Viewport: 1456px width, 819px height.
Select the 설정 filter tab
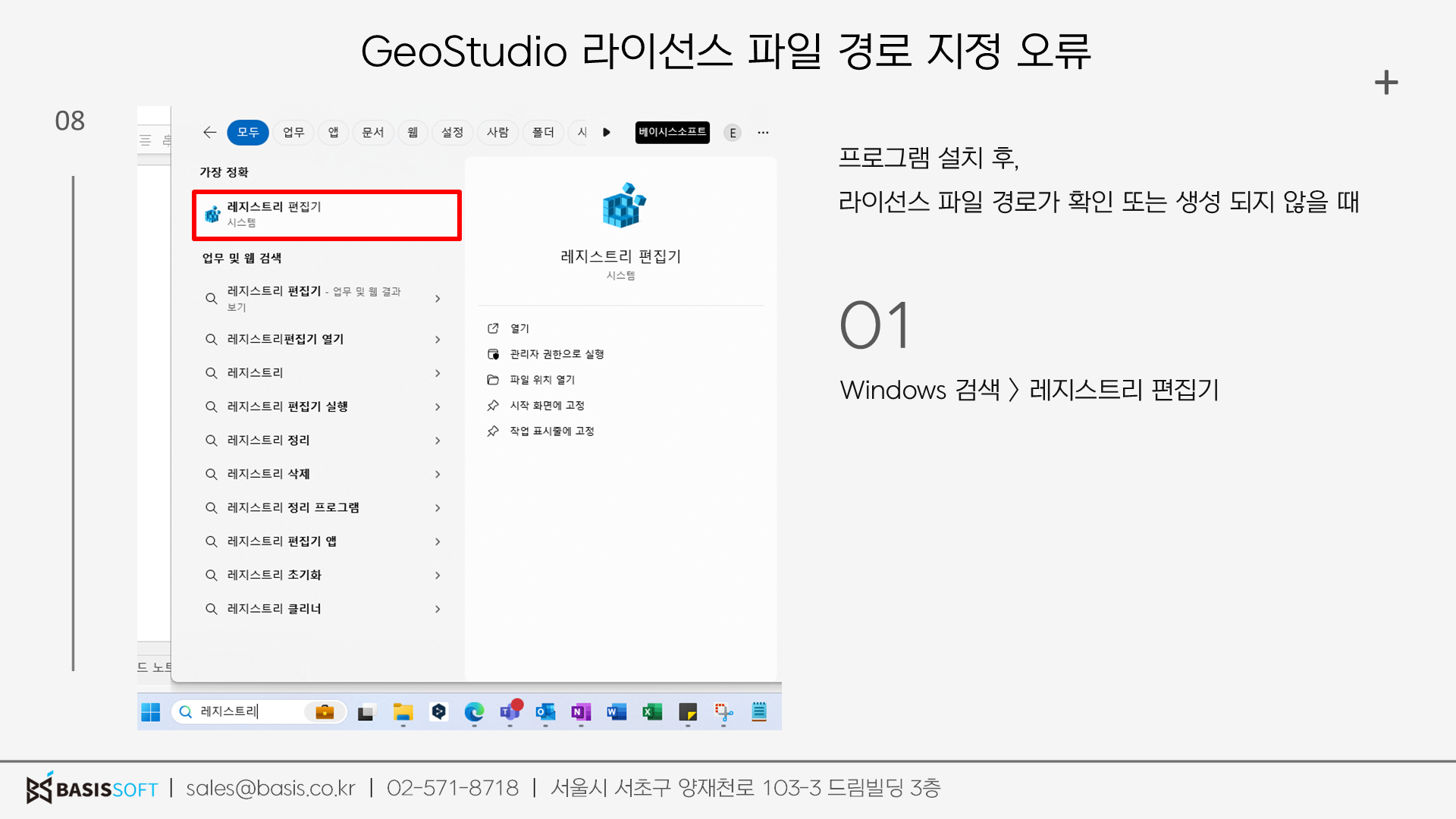point(453,132)
